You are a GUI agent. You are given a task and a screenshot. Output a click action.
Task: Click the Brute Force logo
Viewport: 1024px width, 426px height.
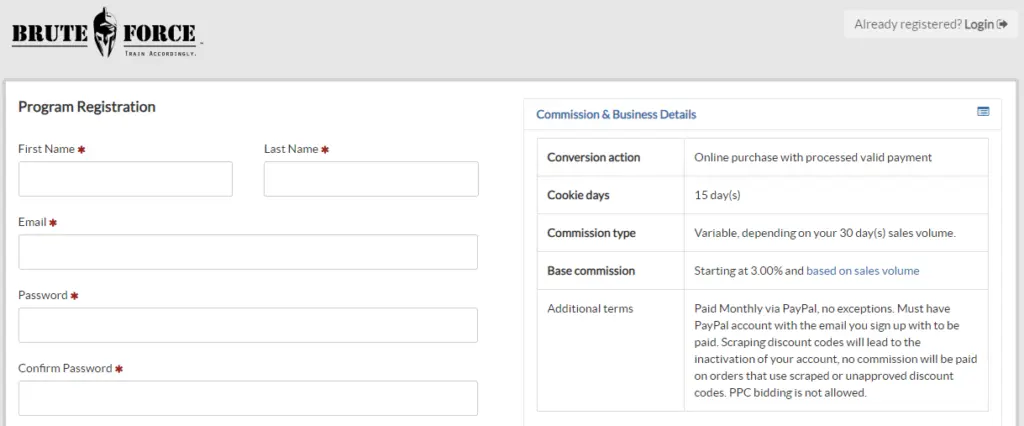click(106, 32)
